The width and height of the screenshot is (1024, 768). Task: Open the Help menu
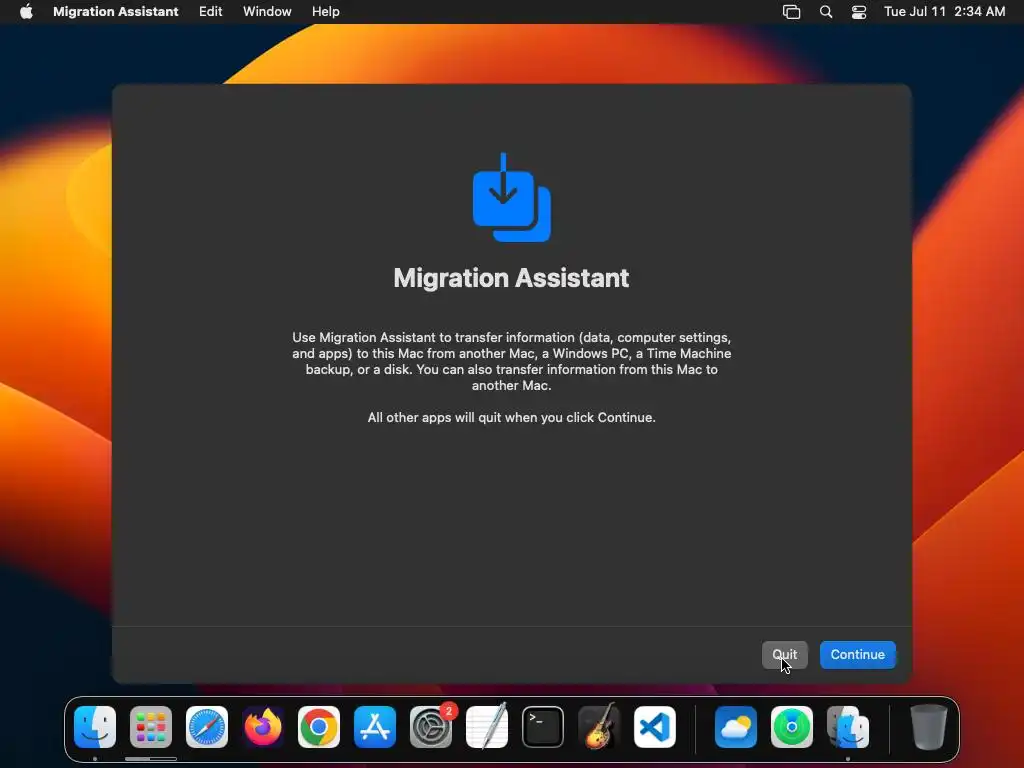325,12
